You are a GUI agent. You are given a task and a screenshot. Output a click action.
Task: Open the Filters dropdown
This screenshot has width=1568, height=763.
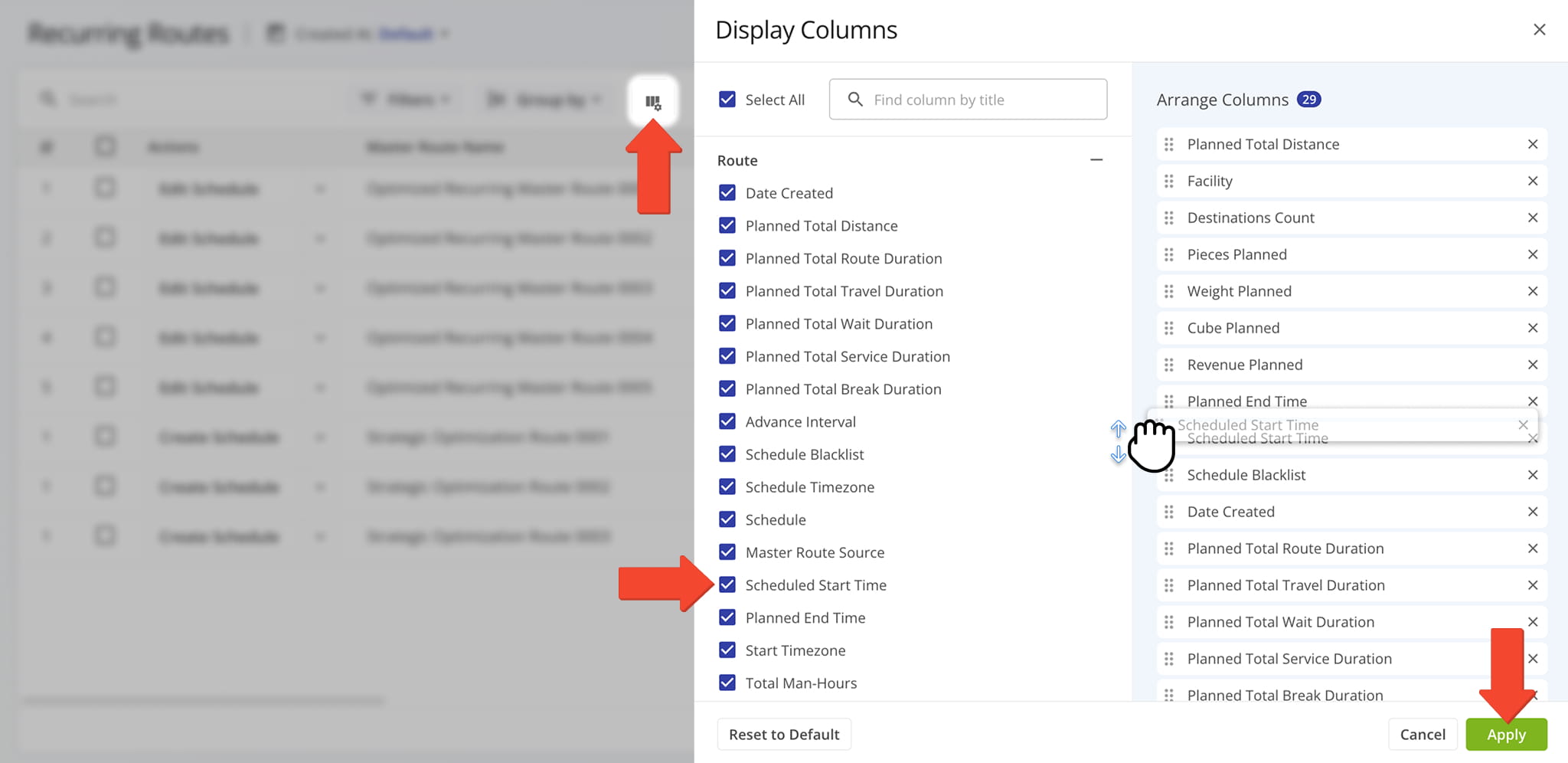coord(406,99)
